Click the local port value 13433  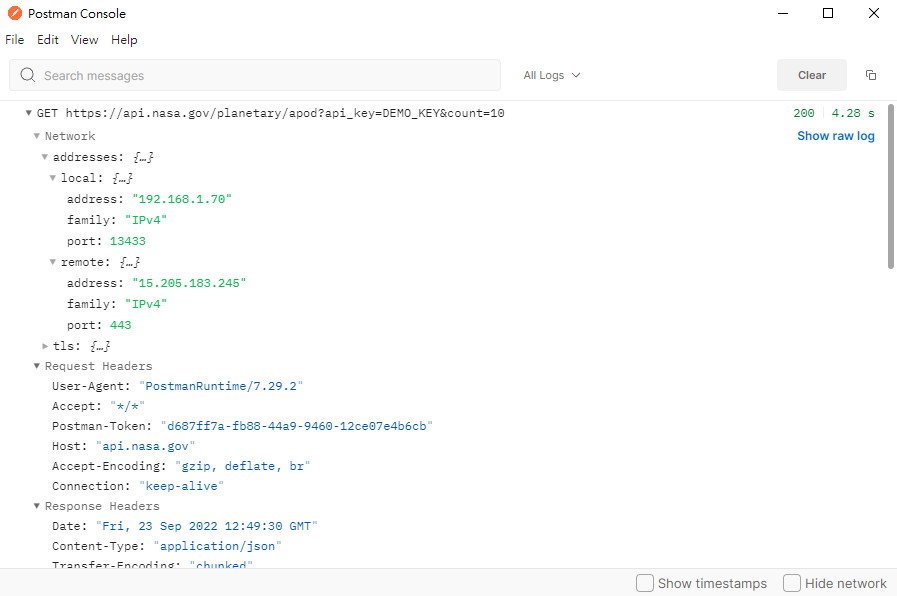(x=128, y=241)
